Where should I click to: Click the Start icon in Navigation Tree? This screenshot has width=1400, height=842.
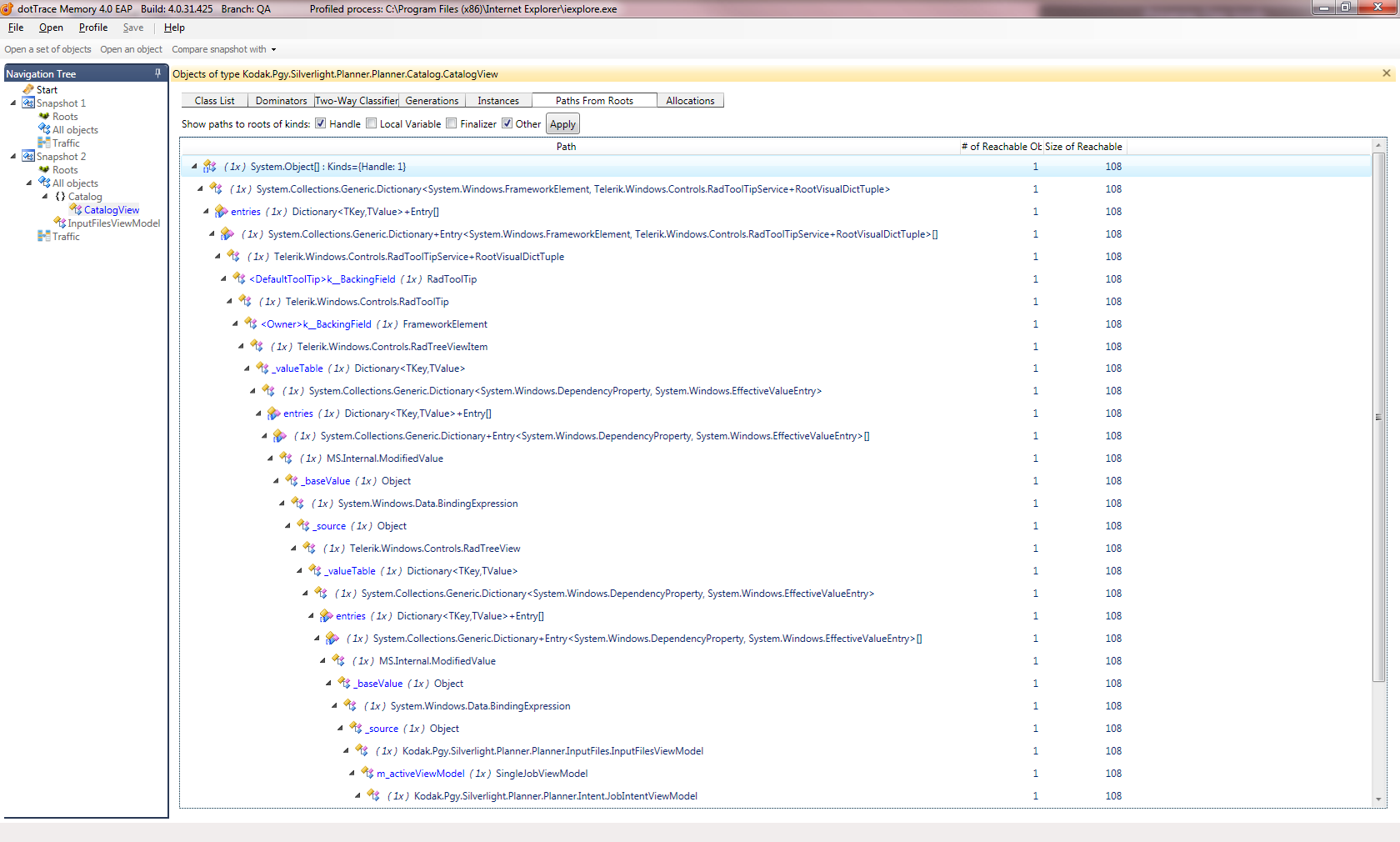(28, 90)
